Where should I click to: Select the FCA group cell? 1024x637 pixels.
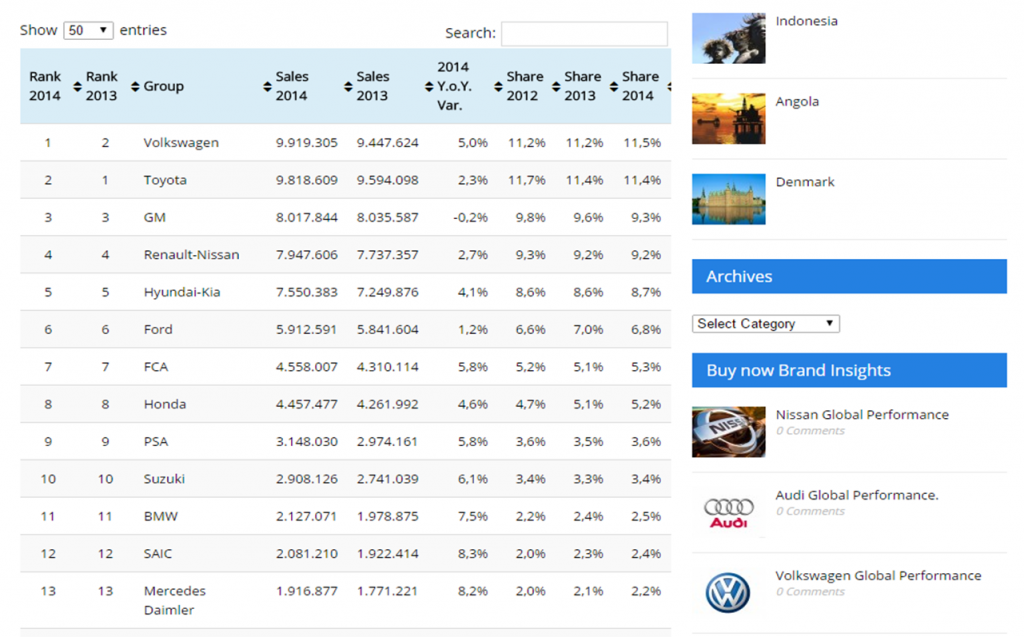[156, 367]
